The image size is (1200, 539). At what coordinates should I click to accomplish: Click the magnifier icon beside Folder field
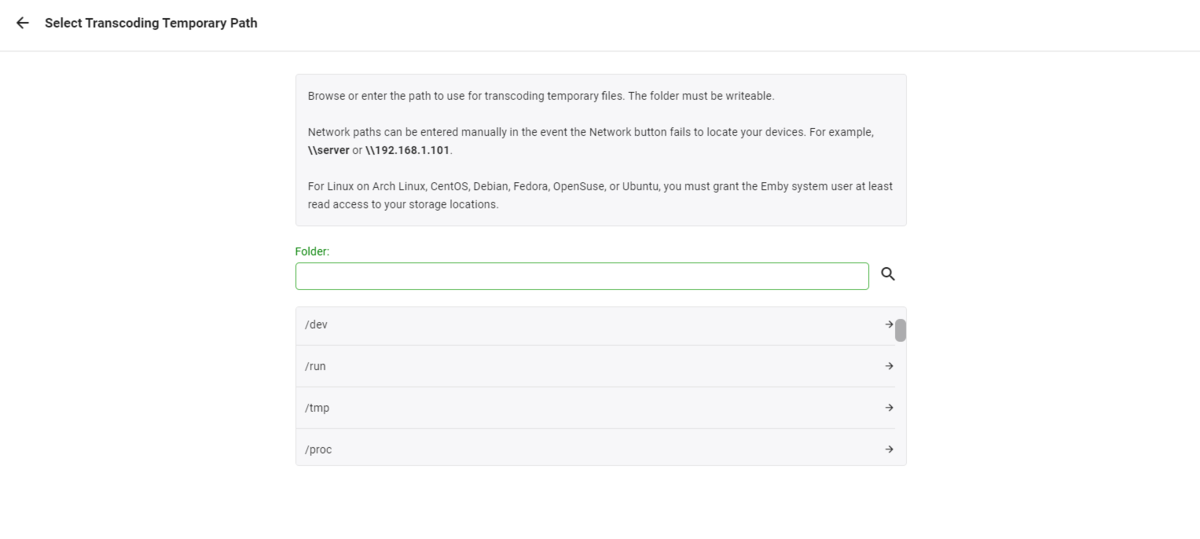pos(887,274)
